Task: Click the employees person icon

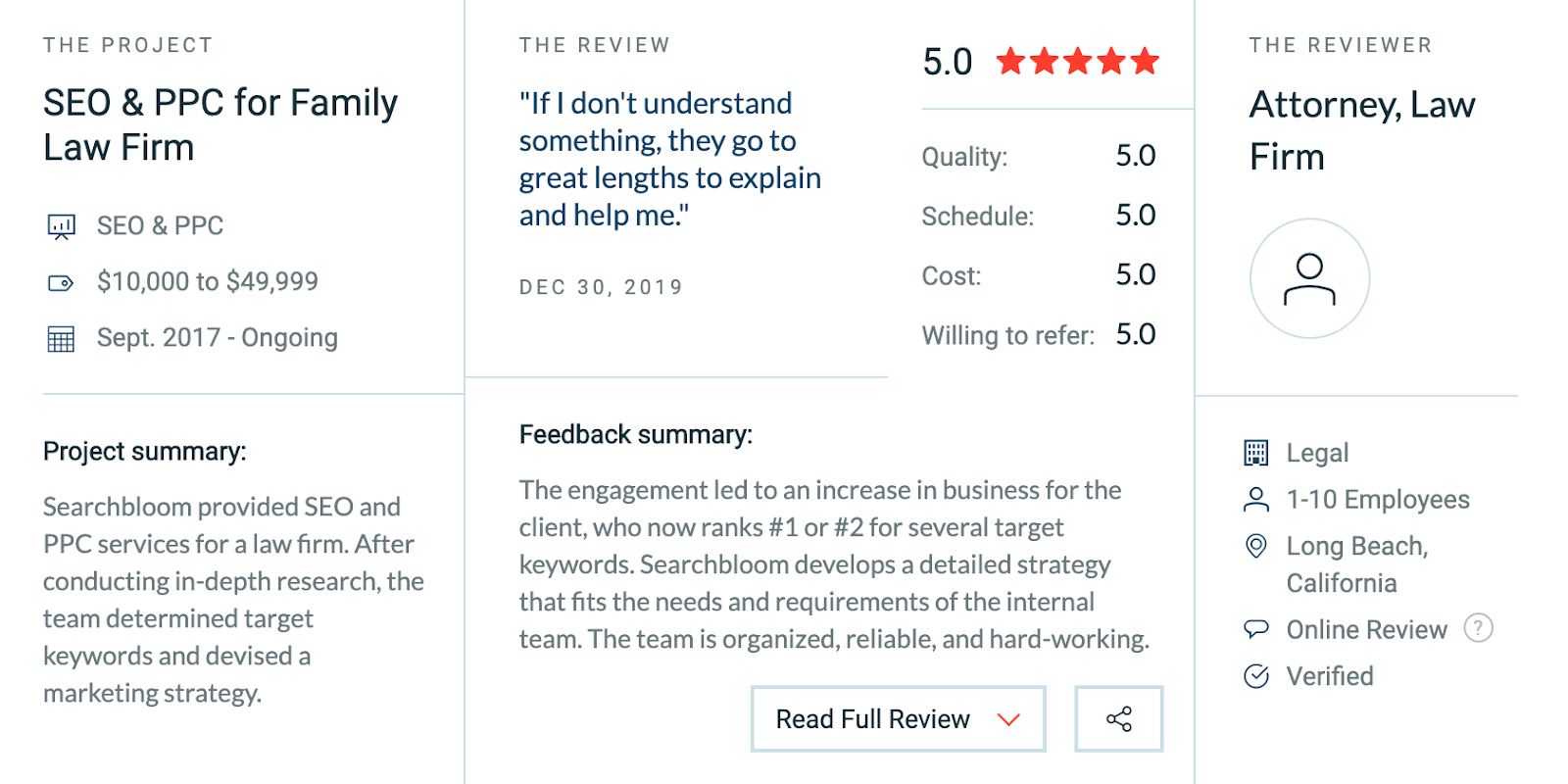Action: 1256,500
